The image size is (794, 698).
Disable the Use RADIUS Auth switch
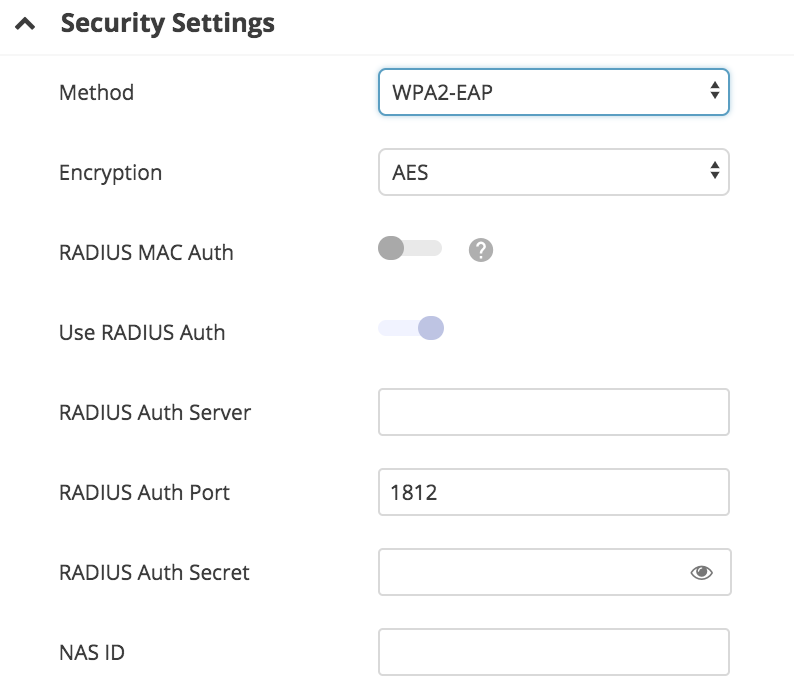[411, 328]
